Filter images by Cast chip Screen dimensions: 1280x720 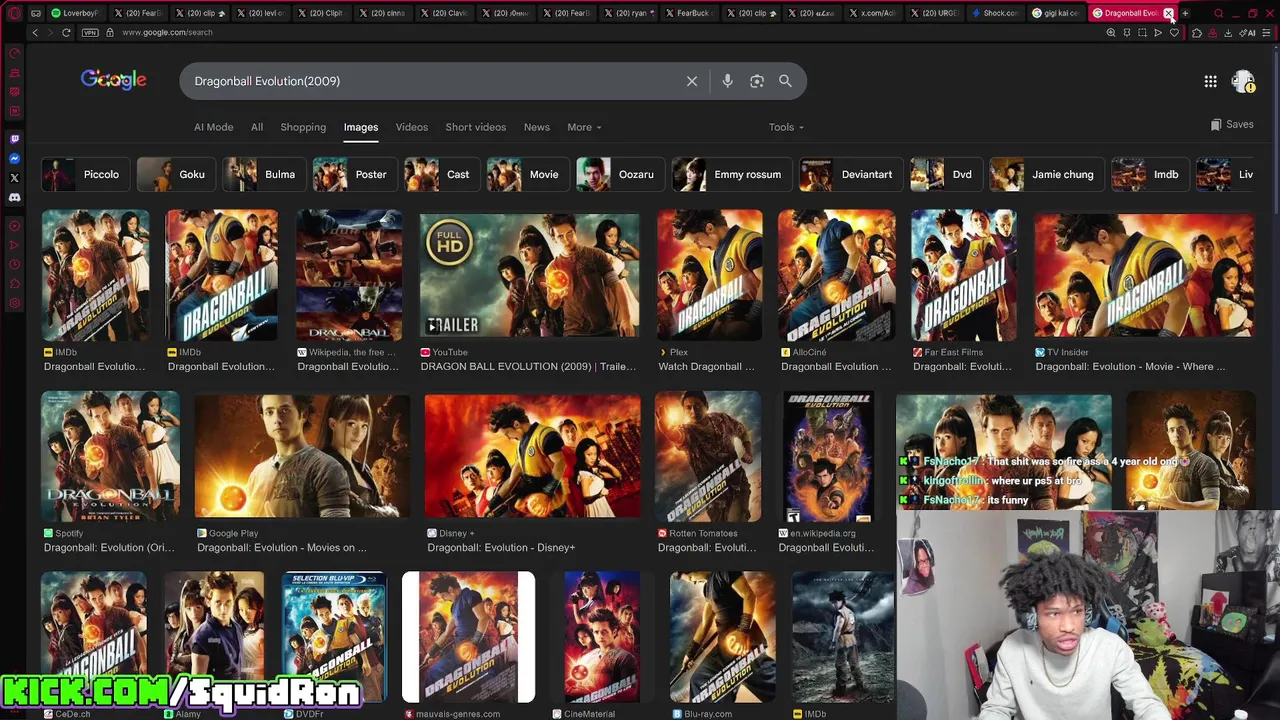[x=442, y=174]
